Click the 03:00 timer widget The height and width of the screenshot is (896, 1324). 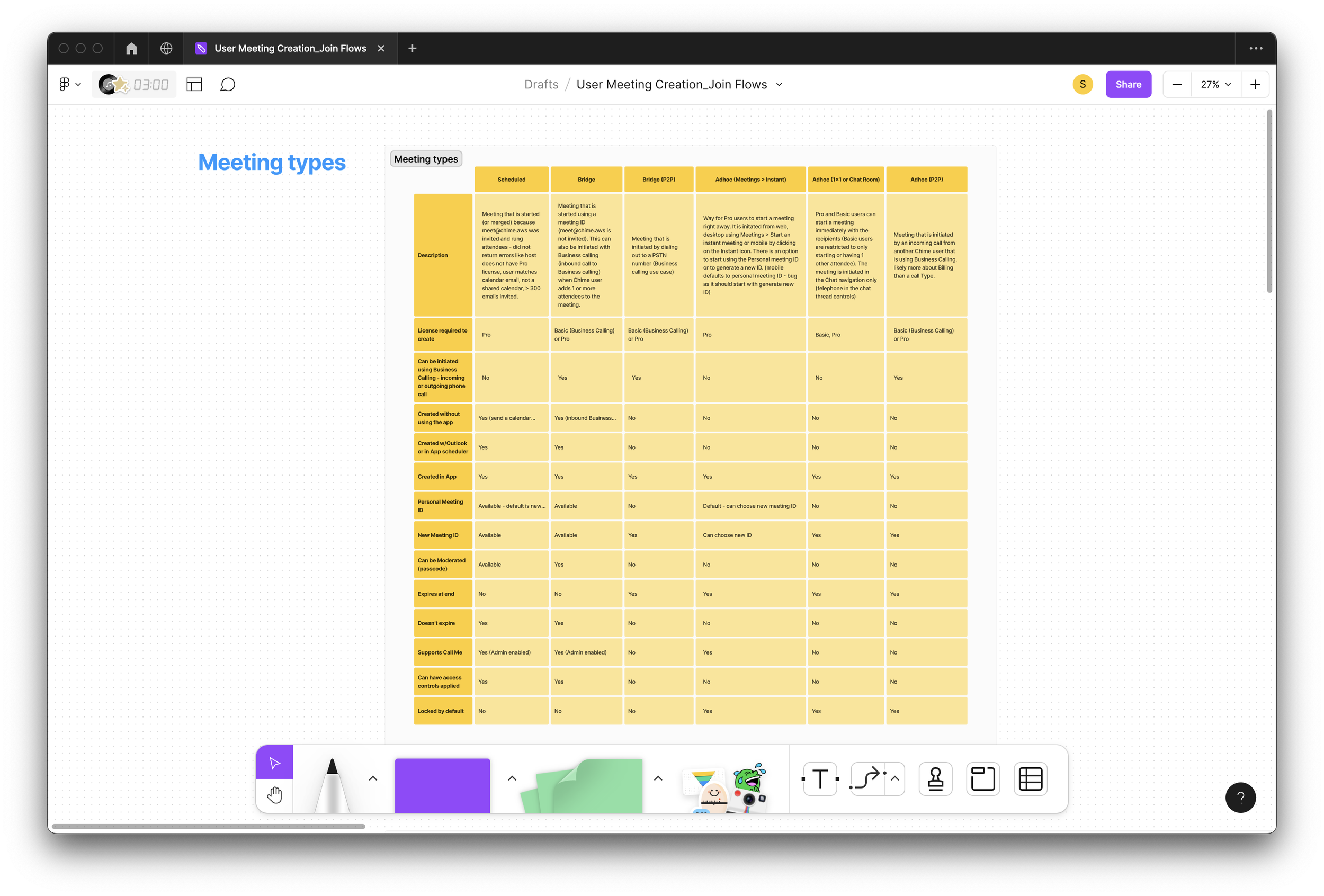[x=135, y=84]
